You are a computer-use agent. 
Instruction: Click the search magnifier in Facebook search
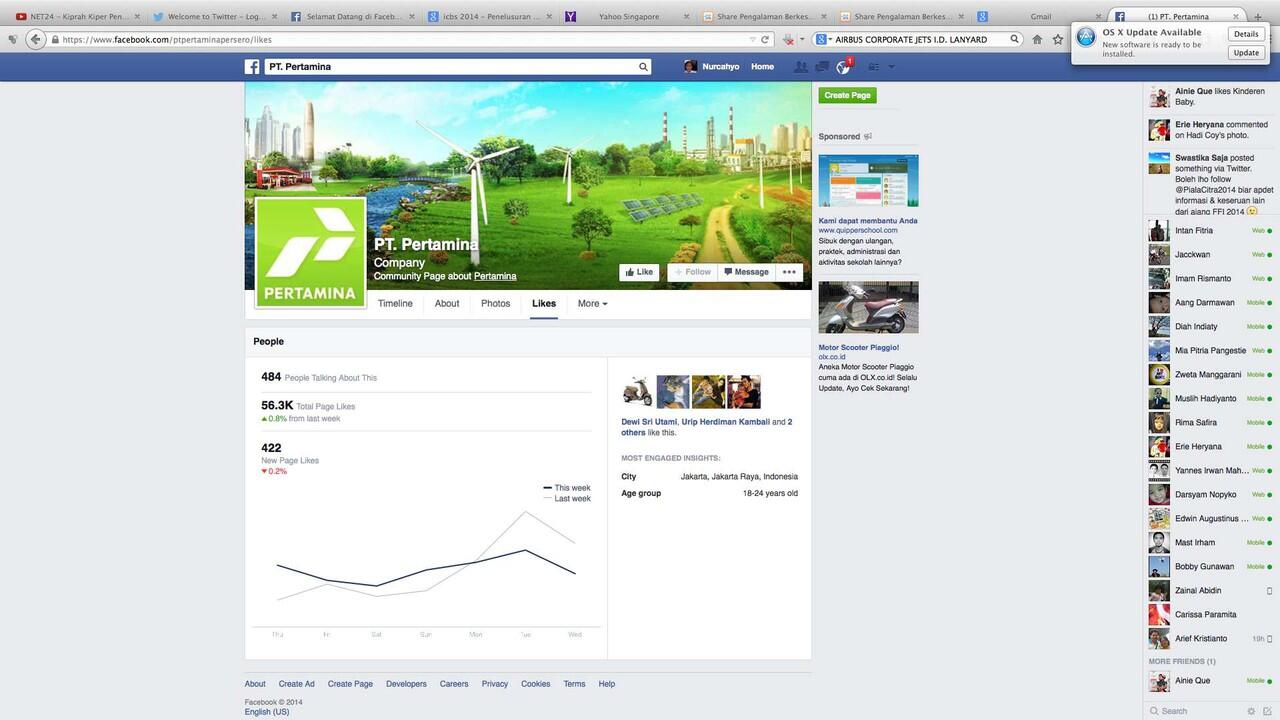tap(644, 67)
